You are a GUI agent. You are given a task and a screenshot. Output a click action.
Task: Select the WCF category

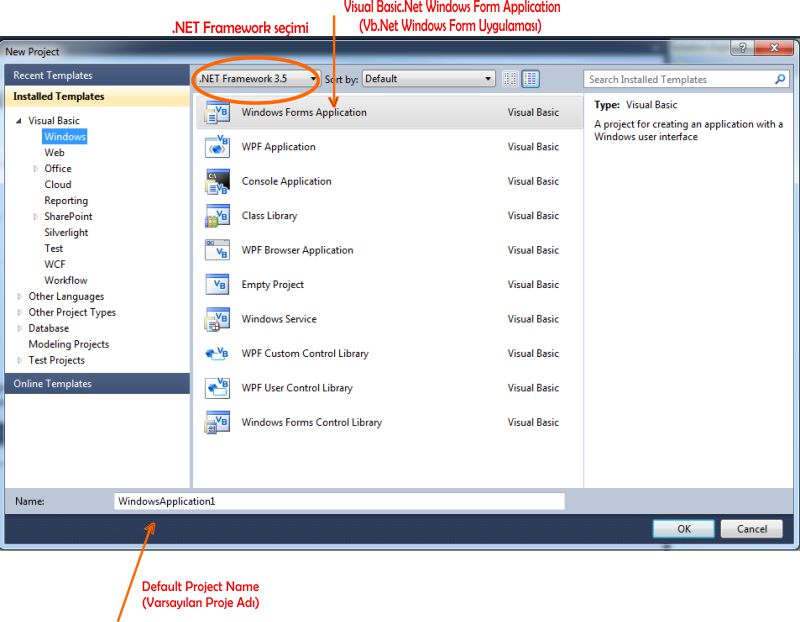[x=55, y=264]
